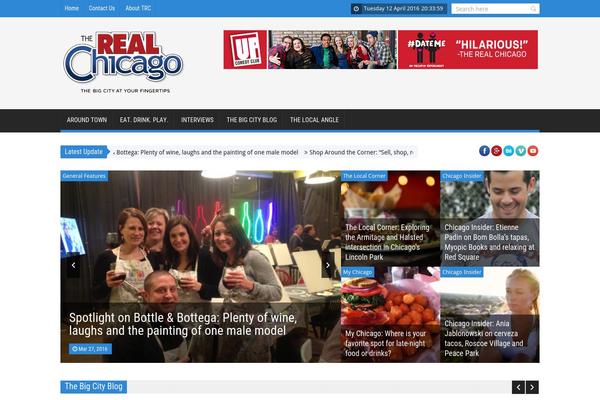Open the Interviews menu
Viewport: 600px width, 400px height.
pyautogui.click(x=197, y=120)
